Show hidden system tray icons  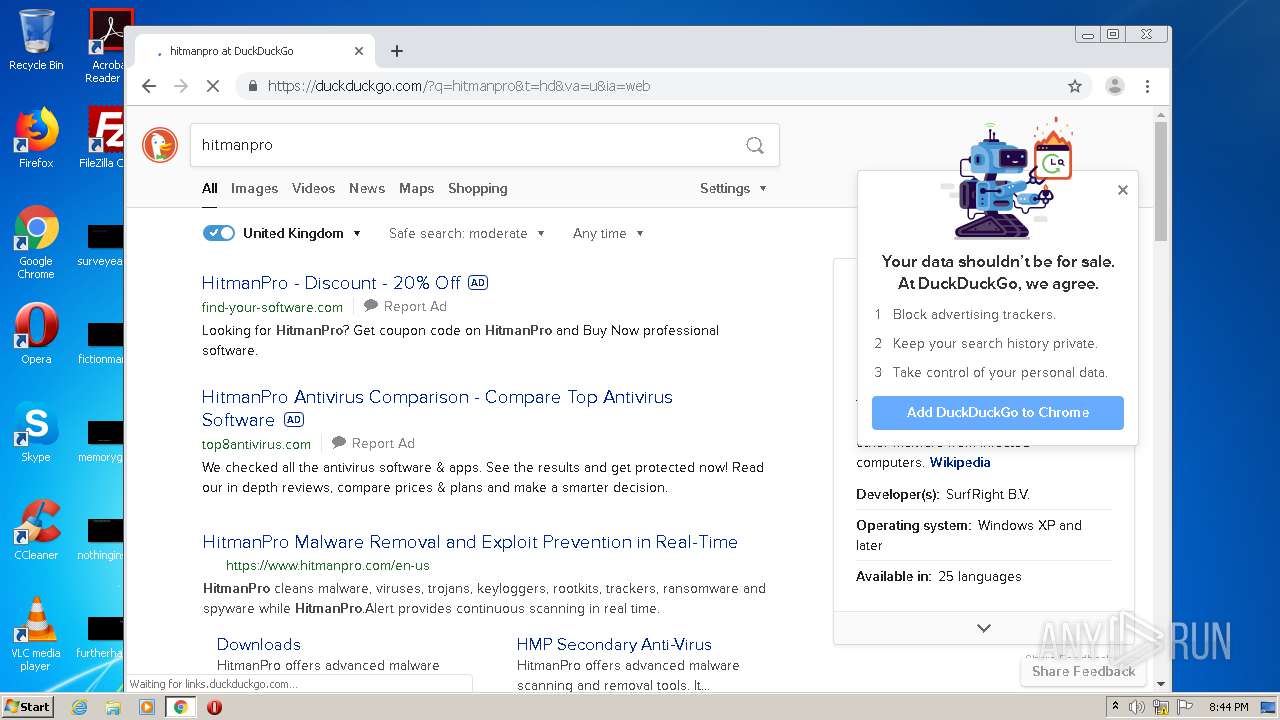click(x=1113, y=707)
